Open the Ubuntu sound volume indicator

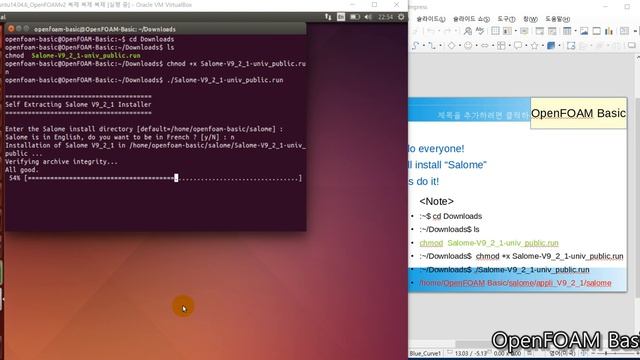pyautogui.click(x=368, y=17)
